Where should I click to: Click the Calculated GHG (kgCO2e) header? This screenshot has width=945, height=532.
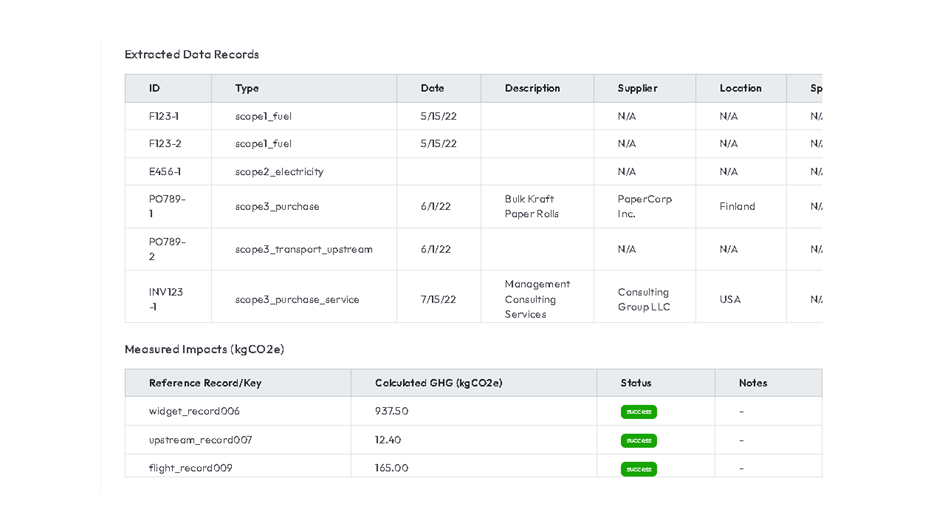[438, 383]
